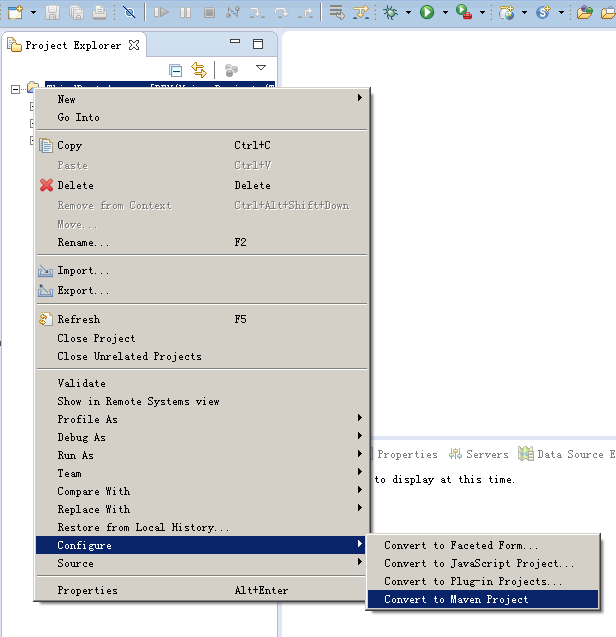Click the Open Type folder icon

point(585,13)
